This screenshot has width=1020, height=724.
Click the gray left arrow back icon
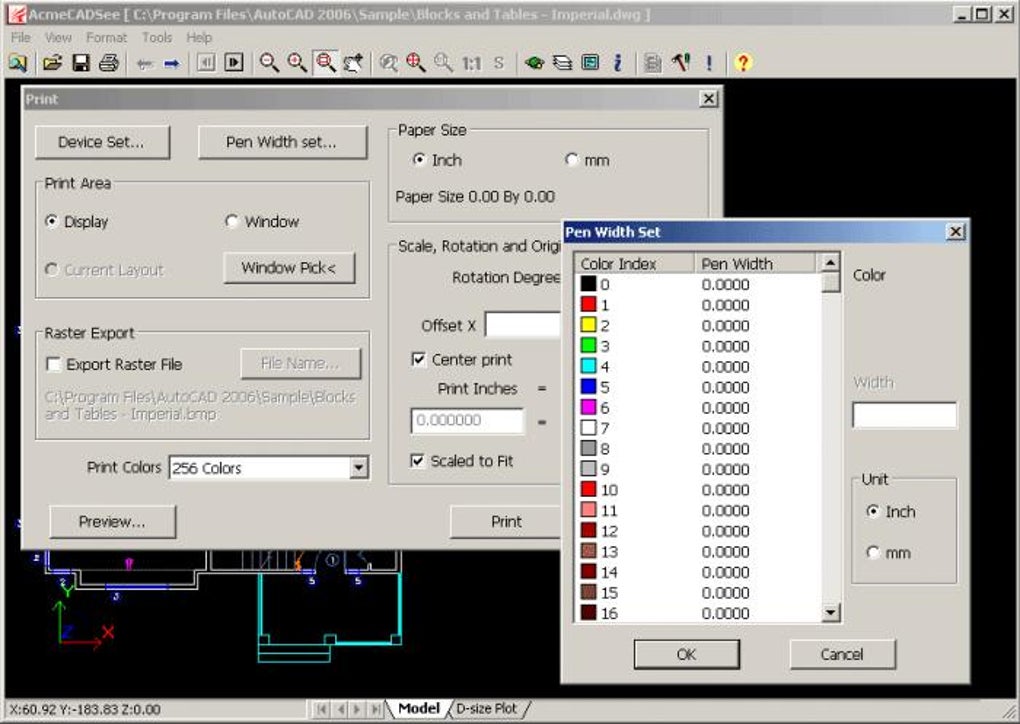[x=144, y=63]
